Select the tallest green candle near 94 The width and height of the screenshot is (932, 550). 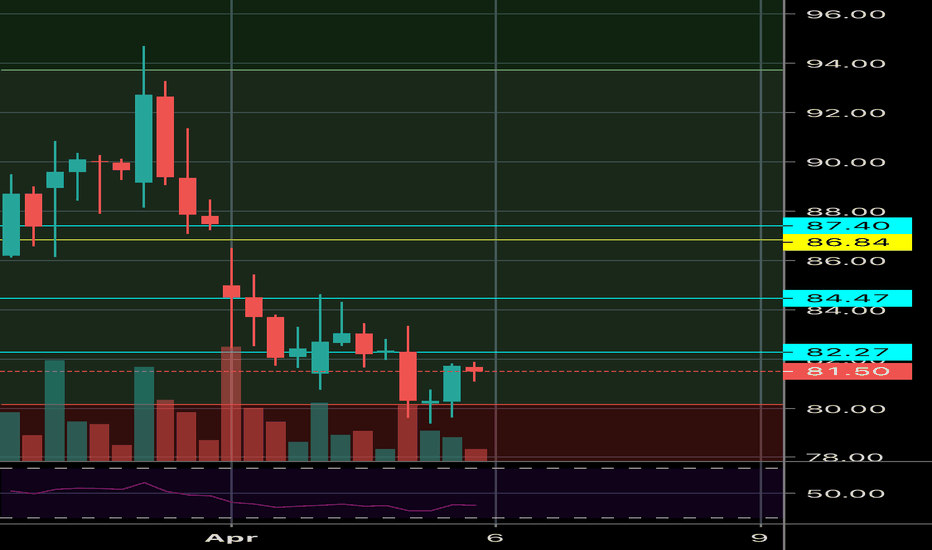pos(143,138)
